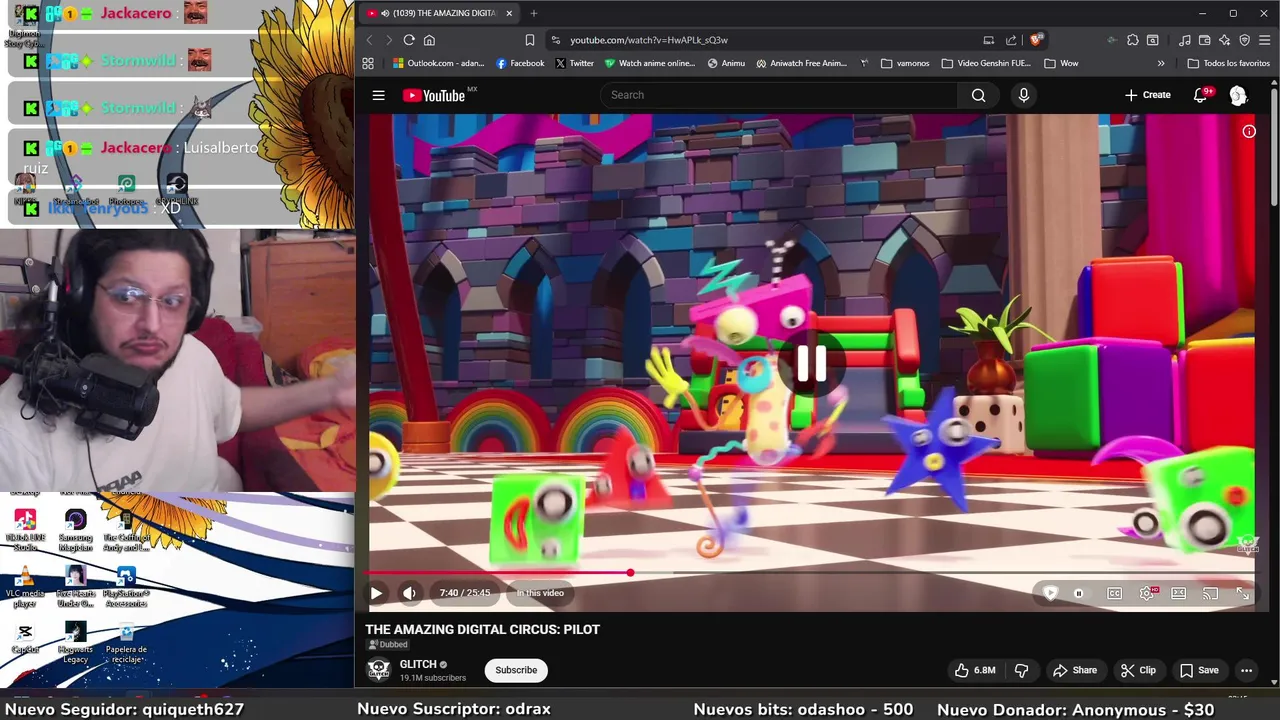Viewport: 1280px width, 720px height.
Task: Open the video info card icon
Action: tap(1249, 131)
